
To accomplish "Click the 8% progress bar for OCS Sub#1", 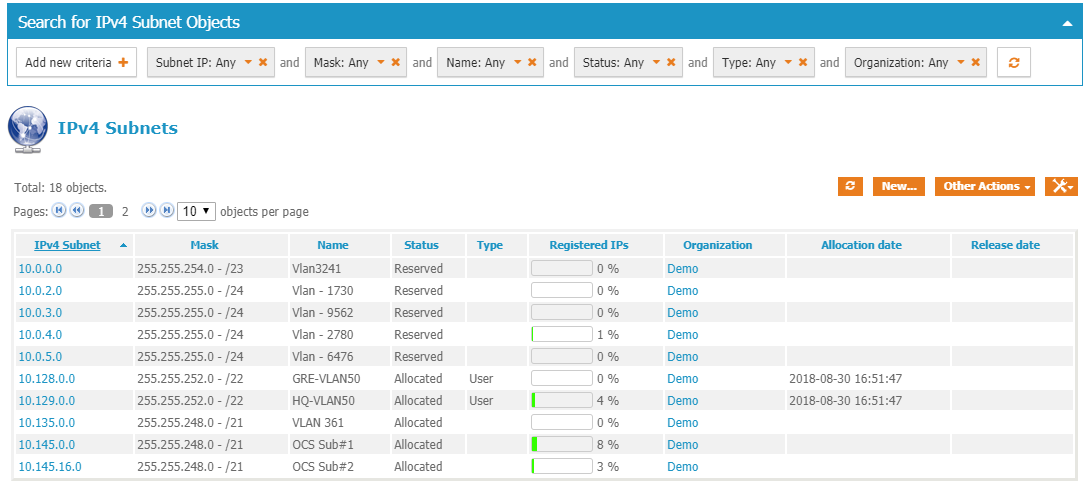I will pyautogui.click(x=561, y=445).
